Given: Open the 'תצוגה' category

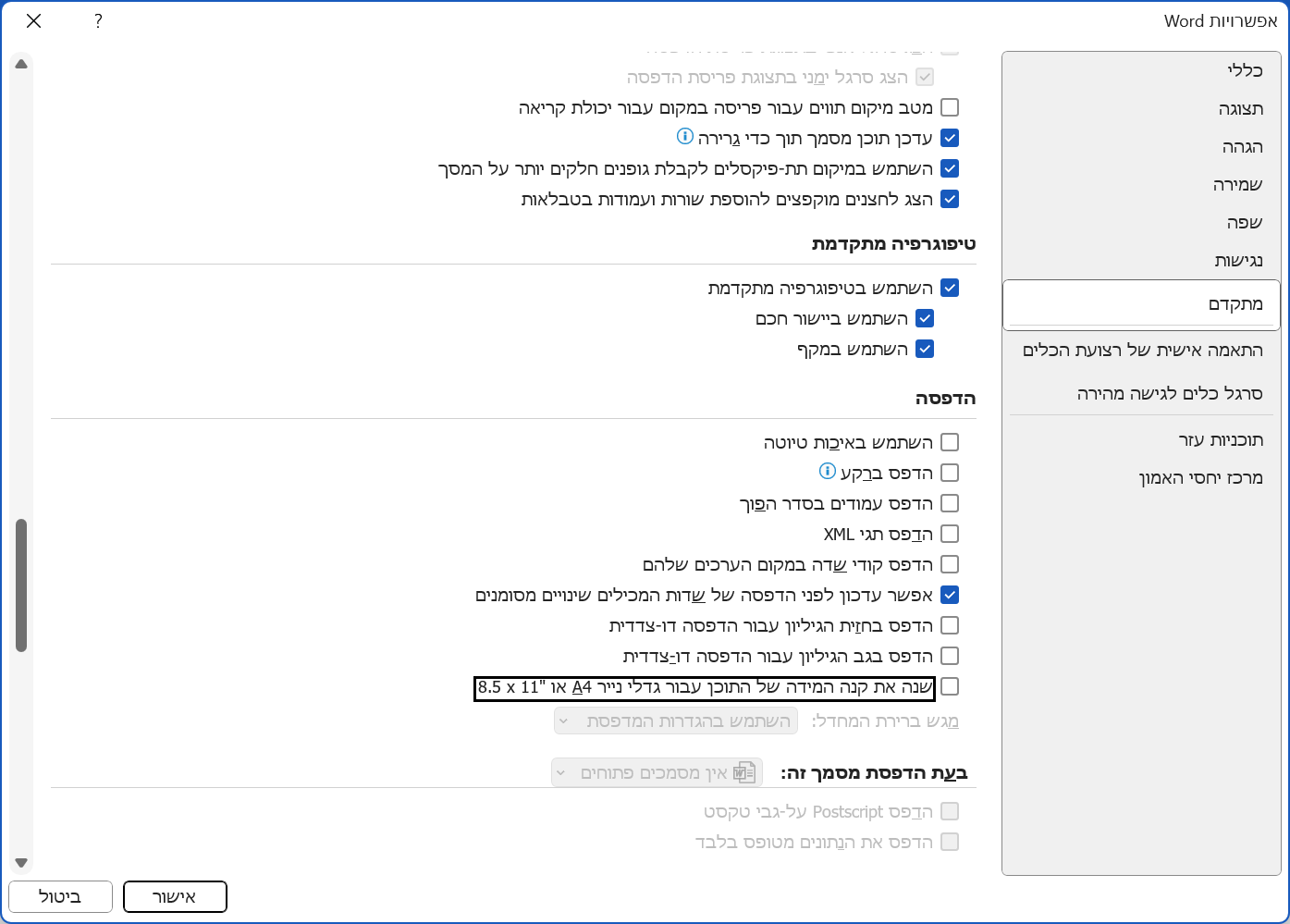Looking at the screenshot, I should point(1240,109).
